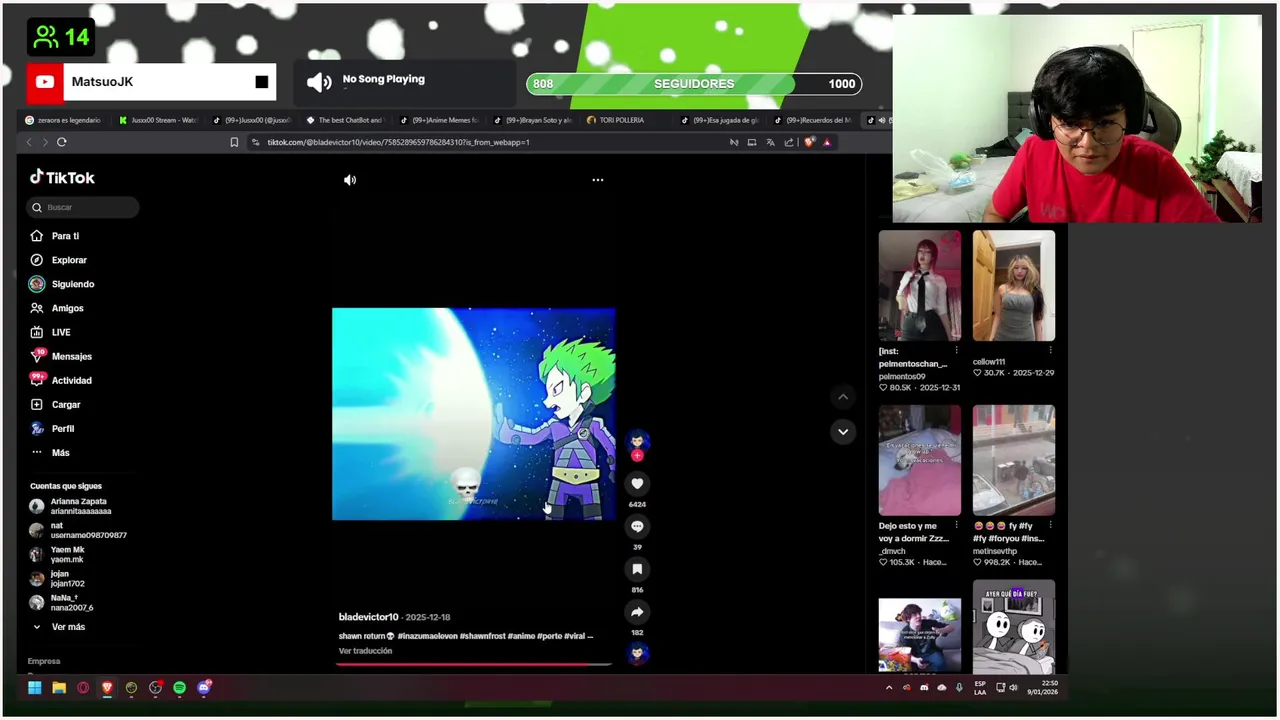Switch to 'Jusxx00 Stream' tab
Image resolution: width=1280 pixels, height=720 pixels.
(x=158, y=120)
